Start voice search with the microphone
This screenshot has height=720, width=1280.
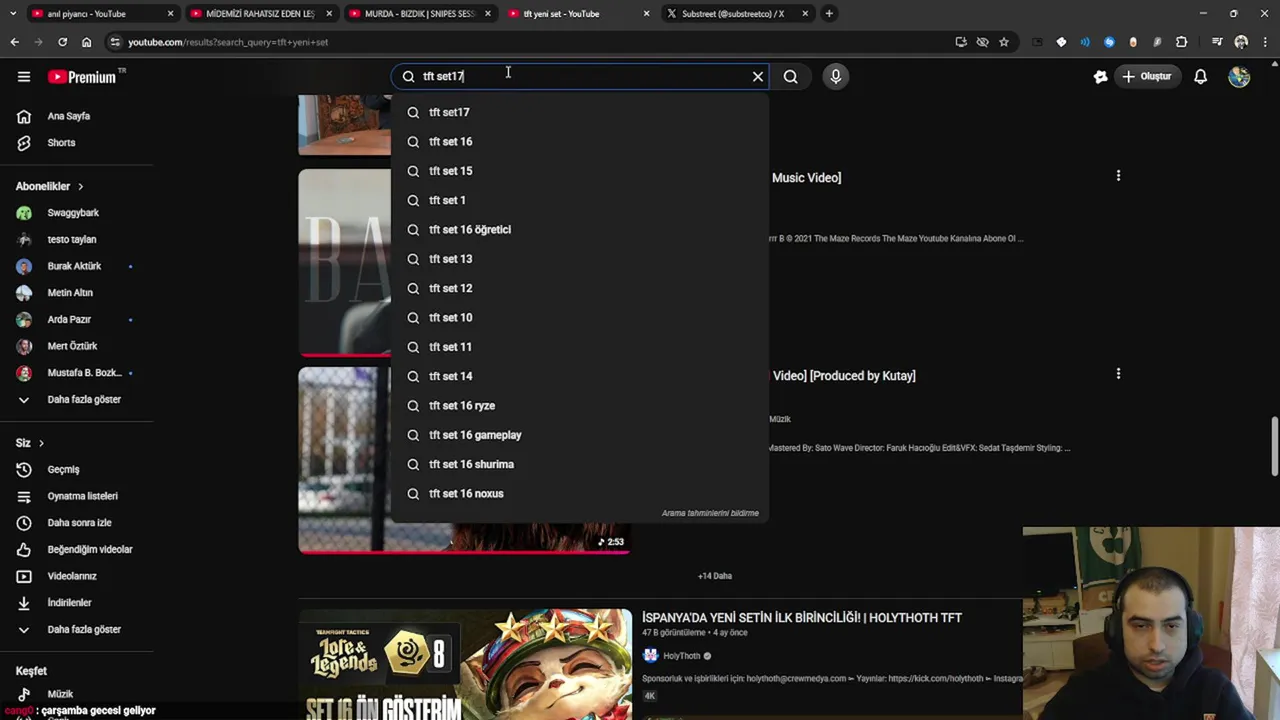(836, 76)
